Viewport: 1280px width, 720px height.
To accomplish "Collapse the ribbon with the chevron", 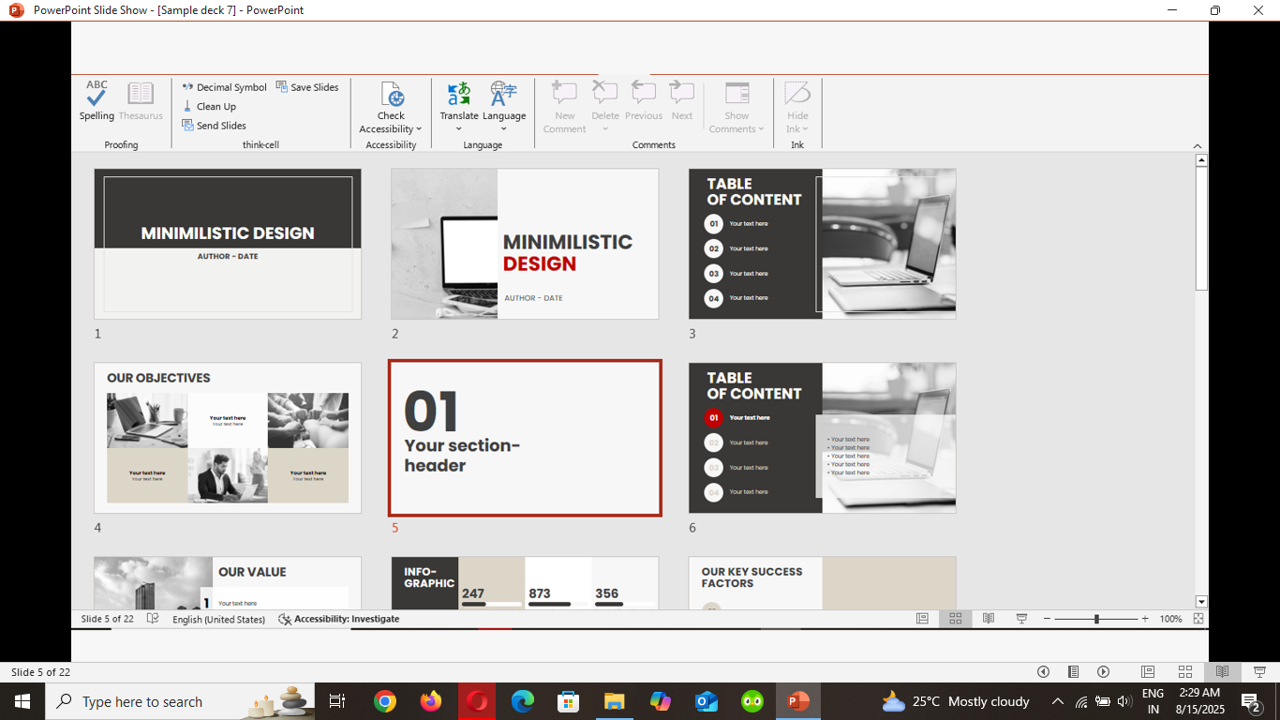I will (1197, 146).
